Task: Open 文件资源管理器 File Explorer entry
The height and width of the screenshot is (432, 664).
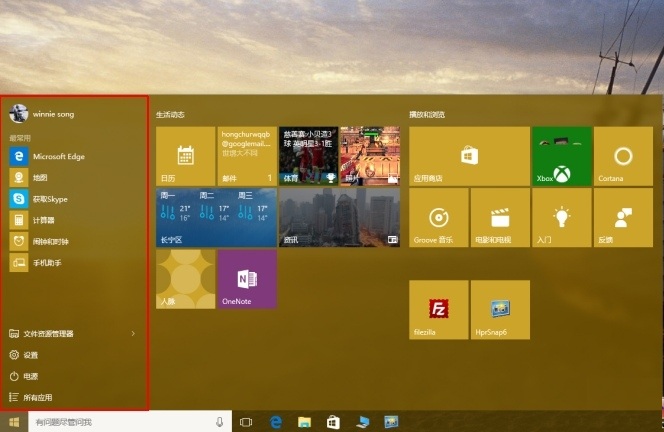Action: [41, 334]
